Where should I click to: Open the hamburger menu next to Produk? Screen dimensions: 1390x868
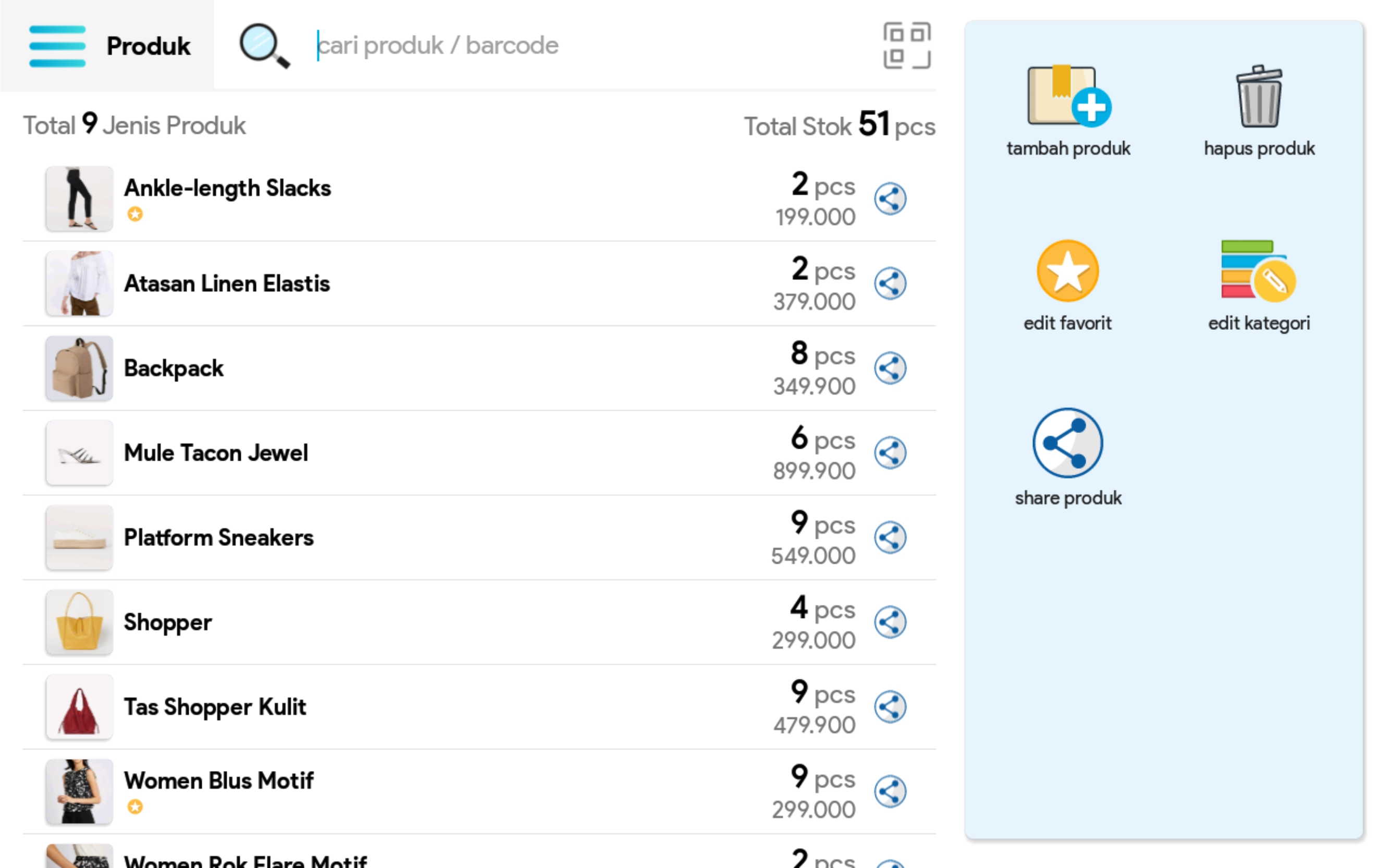[x=57, y=46]
